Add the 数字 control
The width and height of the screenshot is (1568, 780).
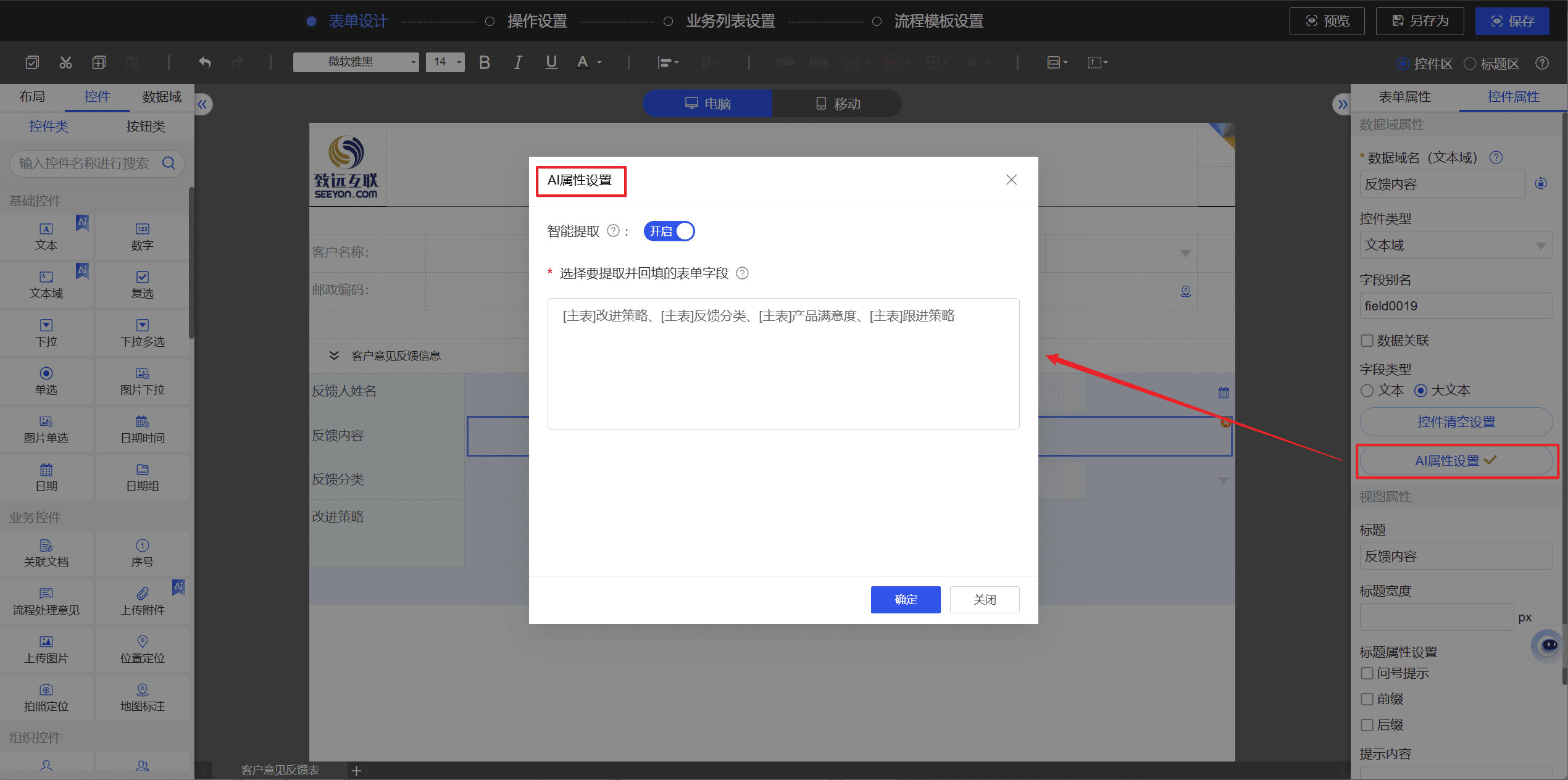click(x=143, y=237)
